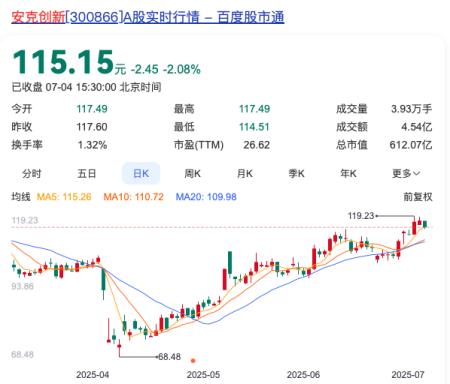Open the 前复权 adjustment selector
This screenshot has height=384, width=450.
click(x=418, y=197)
